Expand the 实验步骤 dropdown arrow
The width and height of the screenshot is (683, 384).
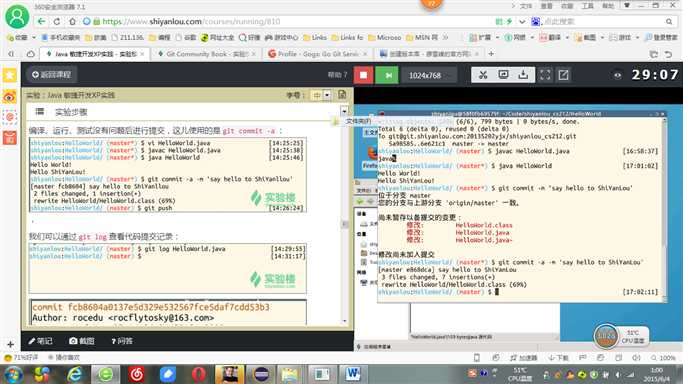[x=344, y=111]
